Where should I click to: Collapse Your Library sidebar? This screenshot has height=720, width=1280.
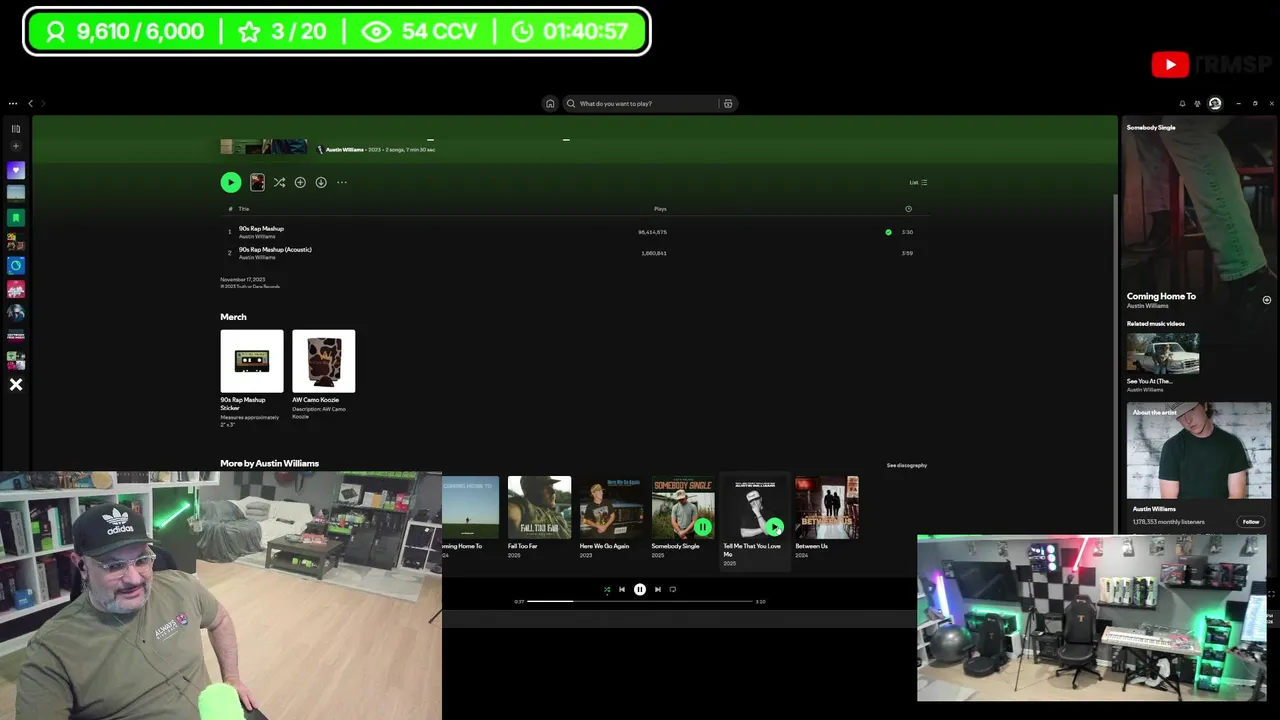click(x=16, y=128)
